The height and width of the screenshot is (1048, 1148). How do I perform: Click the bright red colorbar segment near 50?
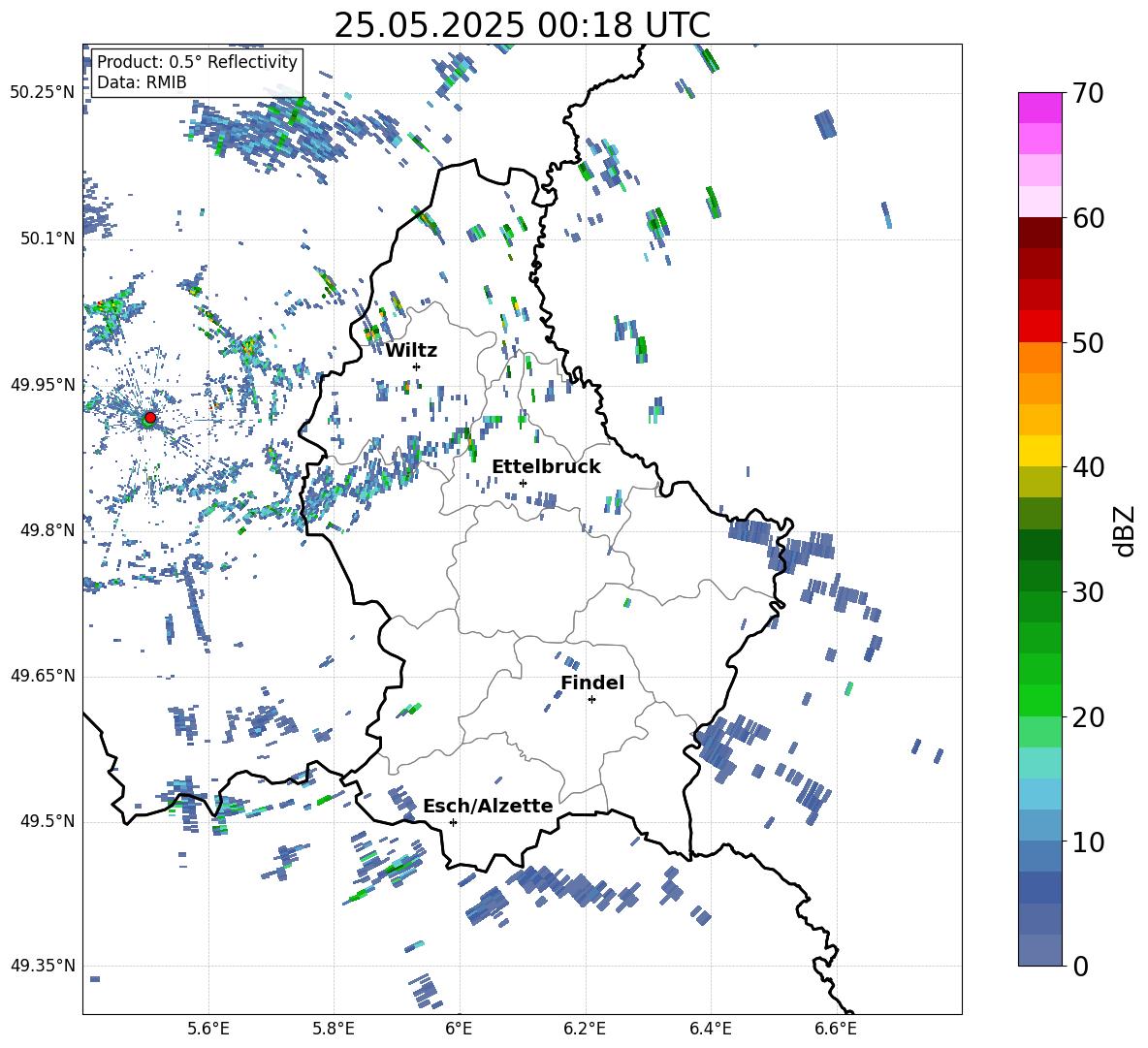1039,327
